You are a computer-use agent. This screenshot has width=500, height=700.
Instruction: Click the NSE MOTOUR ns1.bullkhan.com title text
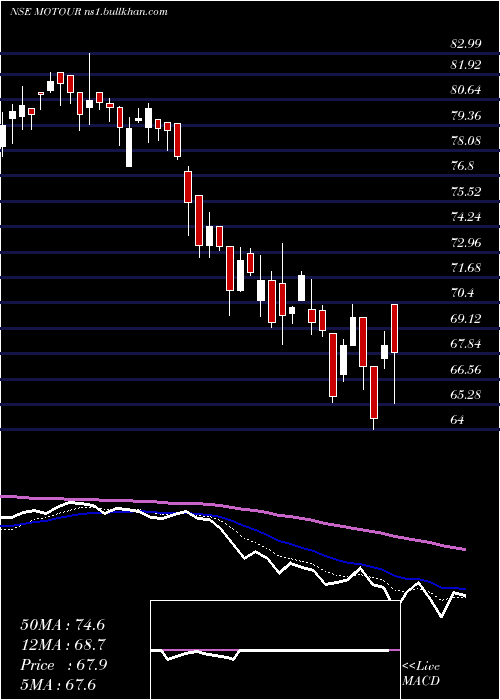pyautogui.click(x=89, y=12)
